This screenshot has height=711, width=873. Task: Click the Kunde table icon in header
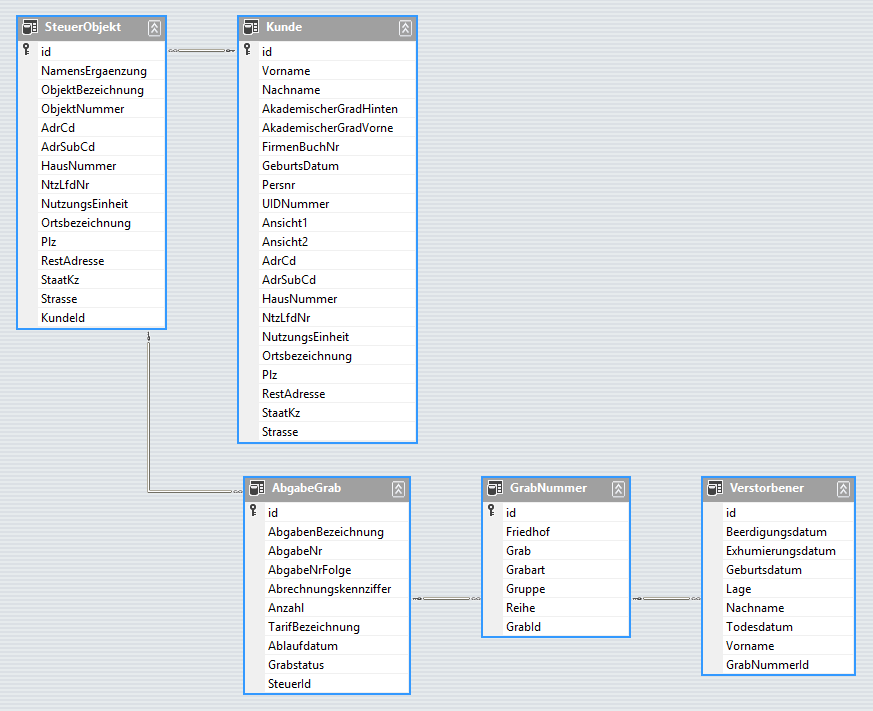[x=251, y=28]
